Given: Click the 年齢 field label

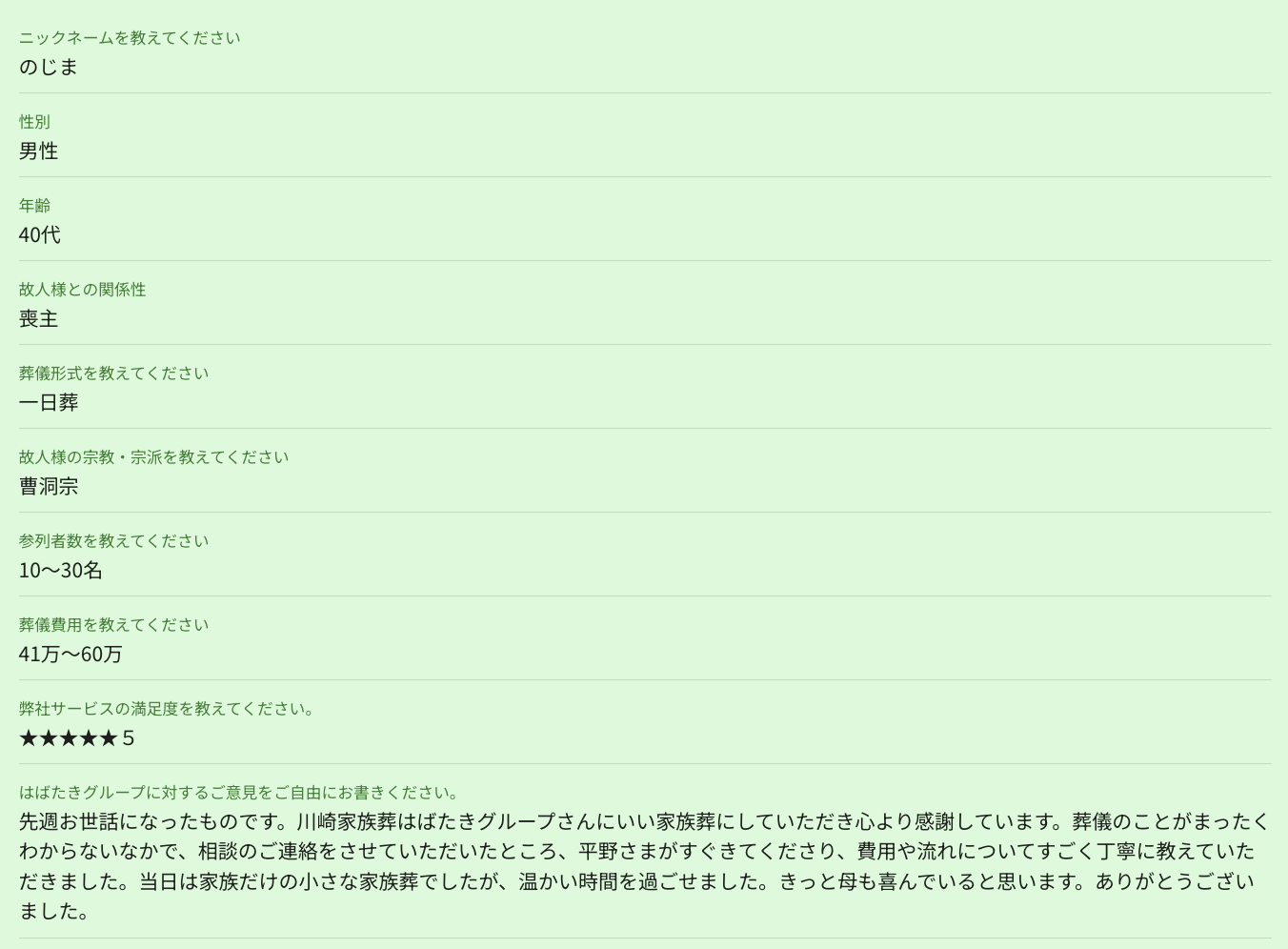Looking at the screenshot, I should (x=34, y=206).
